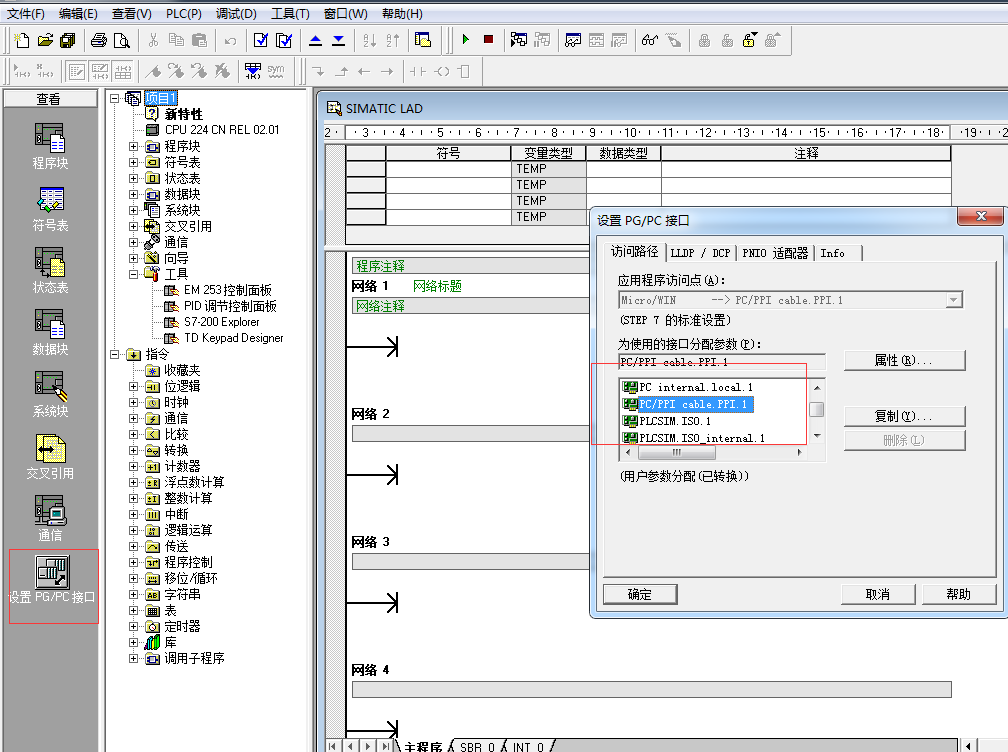Click the interface list horizontal scrollbar thumb
Screen dimensions: 1008x752
click(676, 452)
